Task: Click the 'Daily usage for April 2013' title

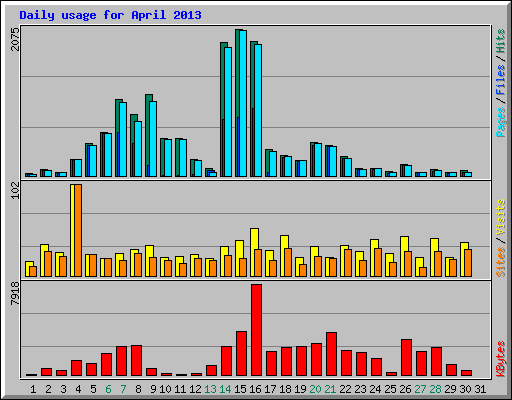Action: click(x=110, y=15)
